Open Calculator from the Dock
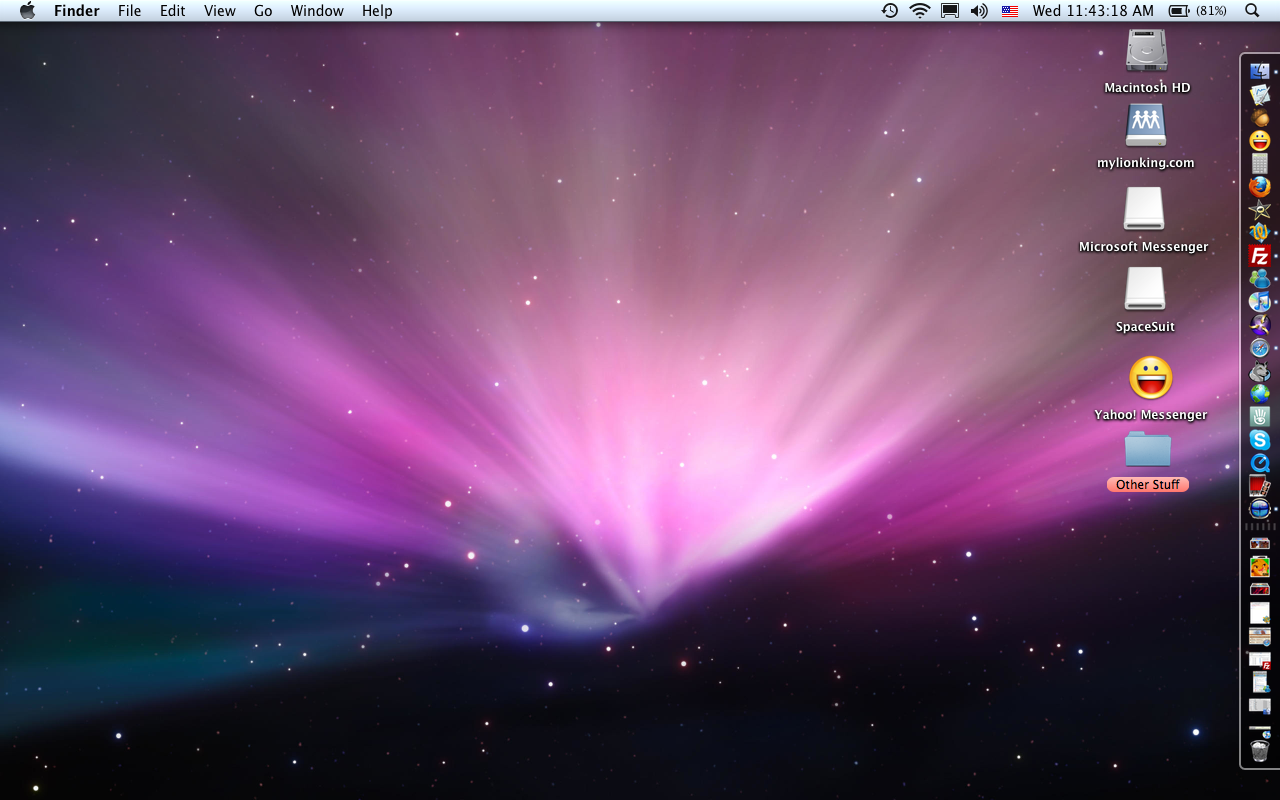This screenshot has height=800, width=1280. 1259,164
